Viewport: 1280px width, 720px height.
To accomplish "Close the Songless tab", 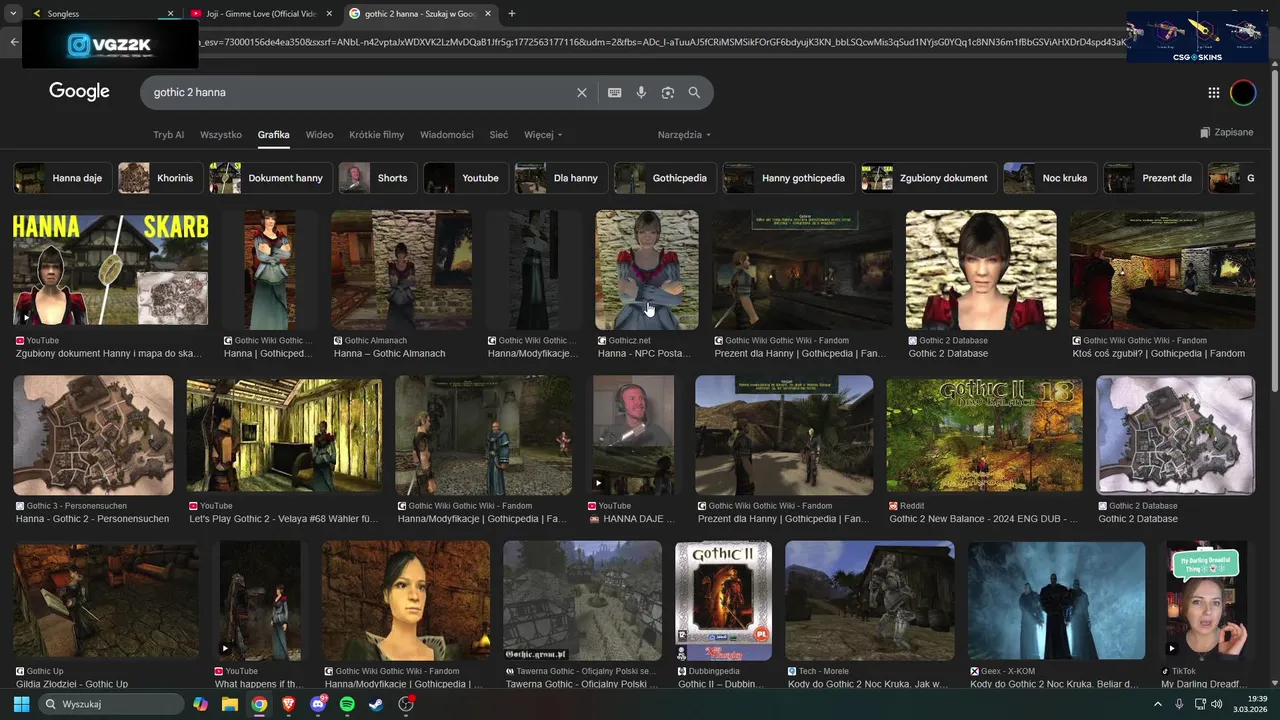I will point(170,14).
